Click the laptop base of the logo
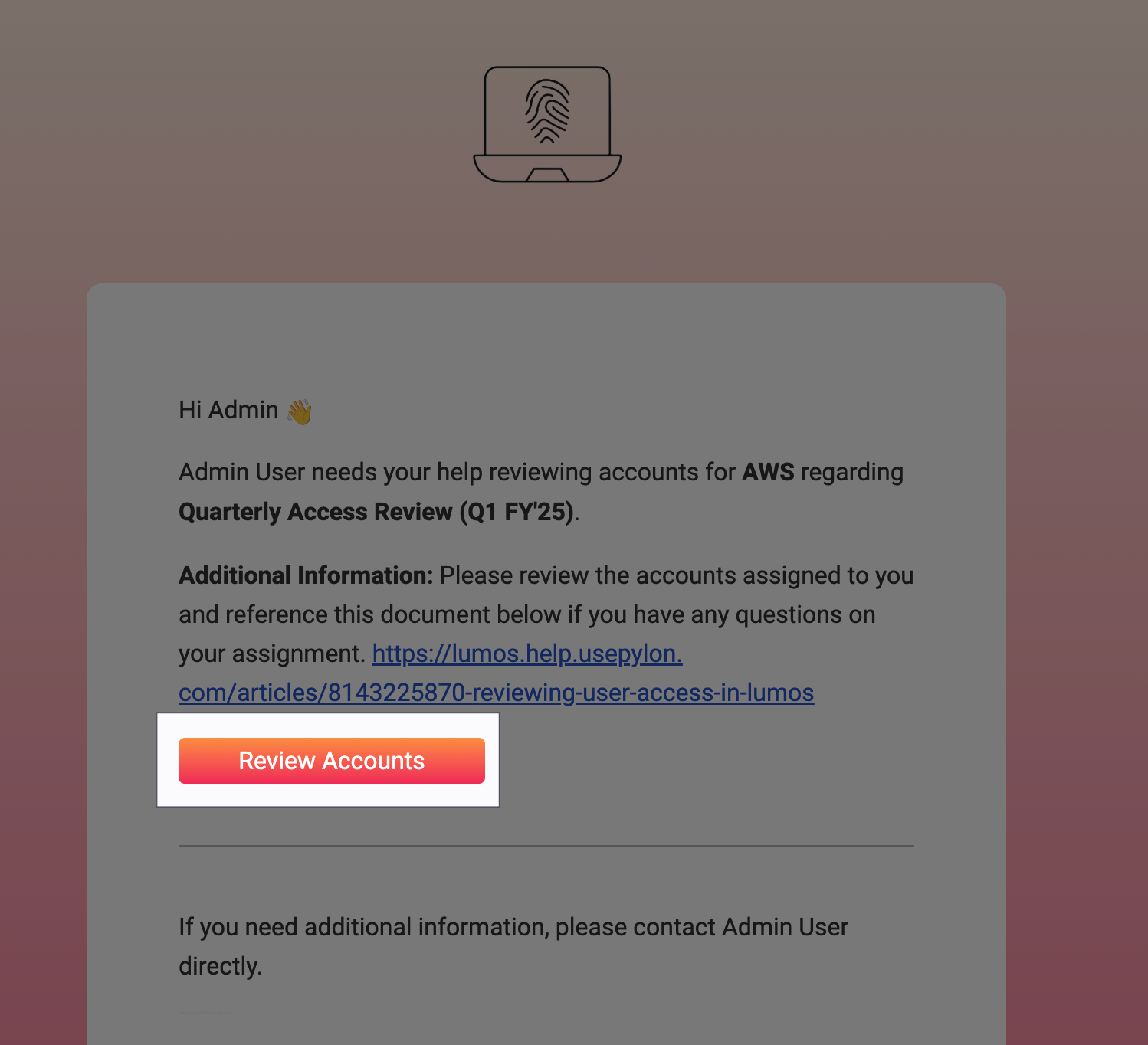Viewport: 1148px width, 1045px height. [547, 169]
